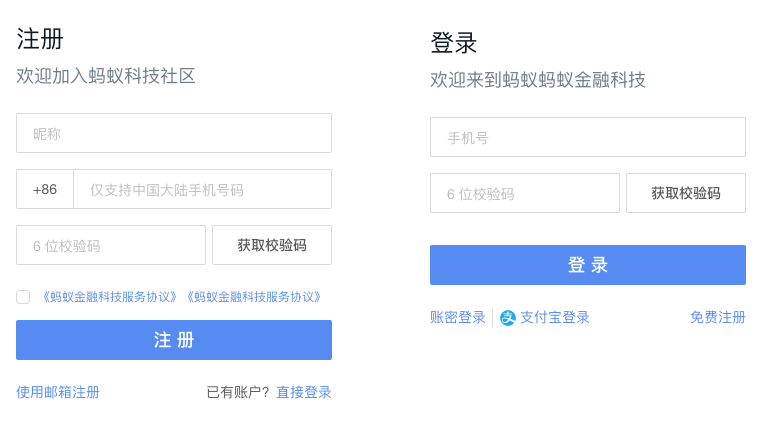Click the 手机号 field in login form

(588, 137)
